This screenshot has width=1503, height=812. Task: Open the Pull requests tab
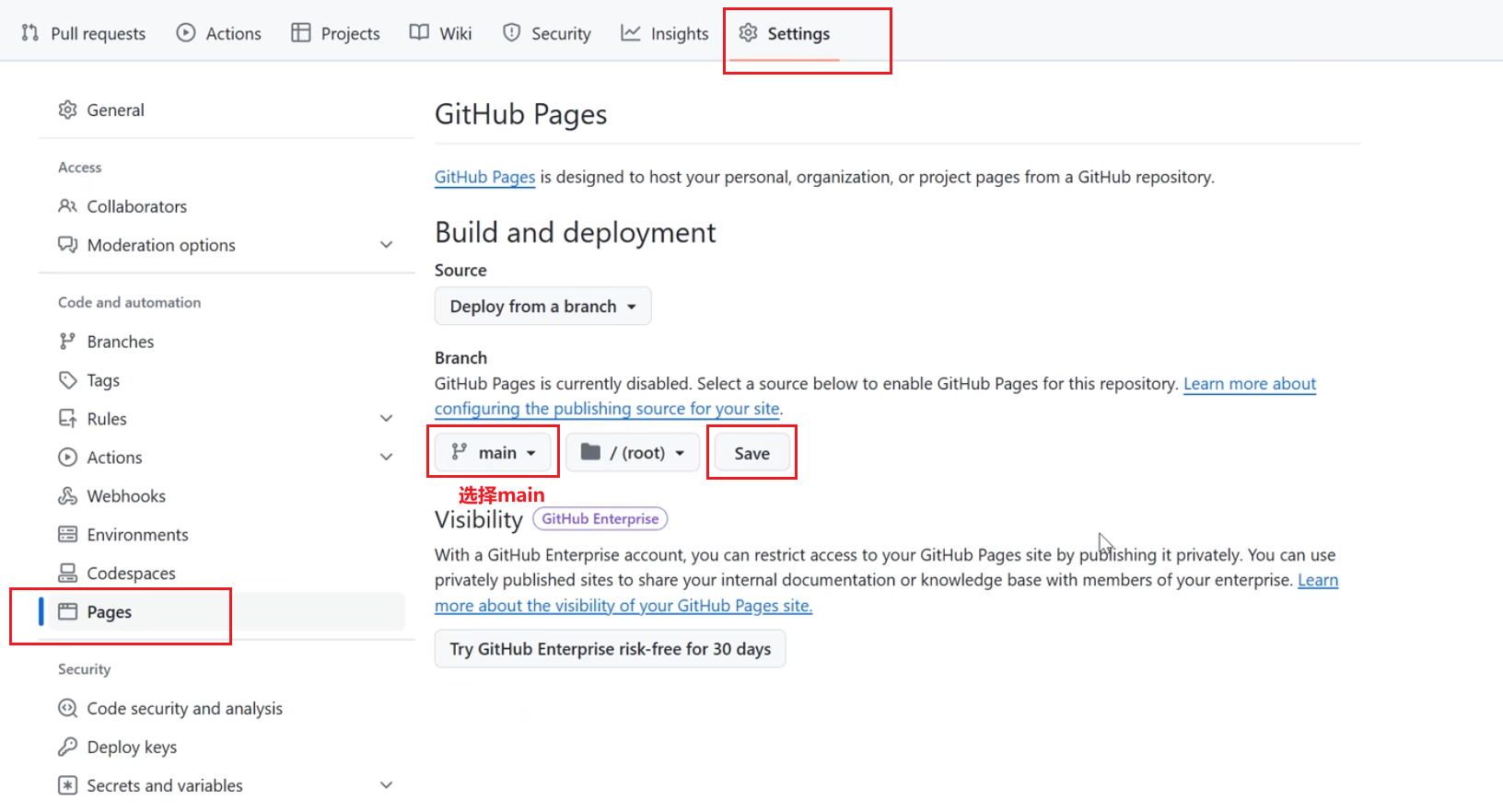coord(83,34)
